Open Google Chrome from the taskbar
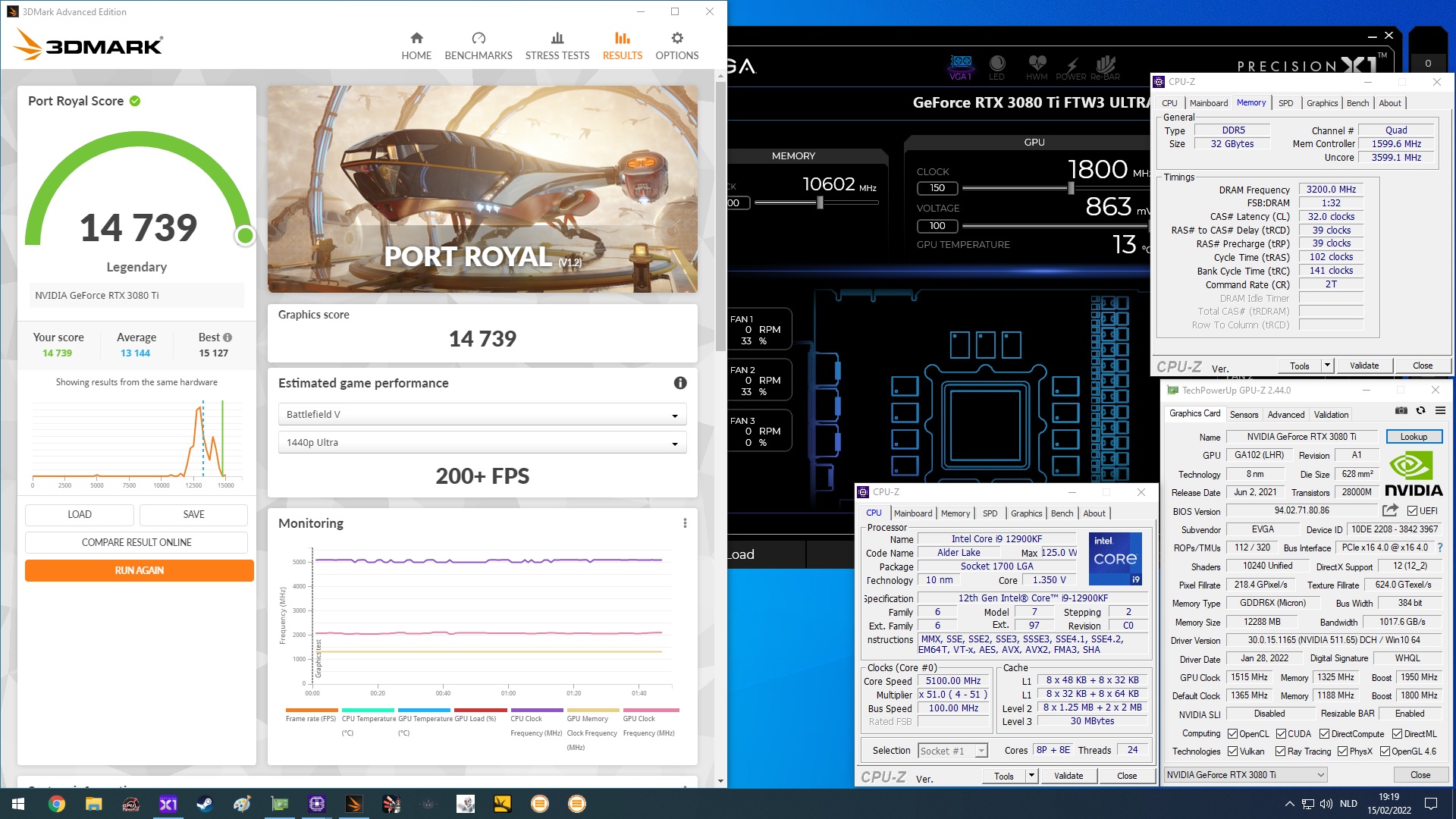The image size is (1456, 819). click(57, 804)
